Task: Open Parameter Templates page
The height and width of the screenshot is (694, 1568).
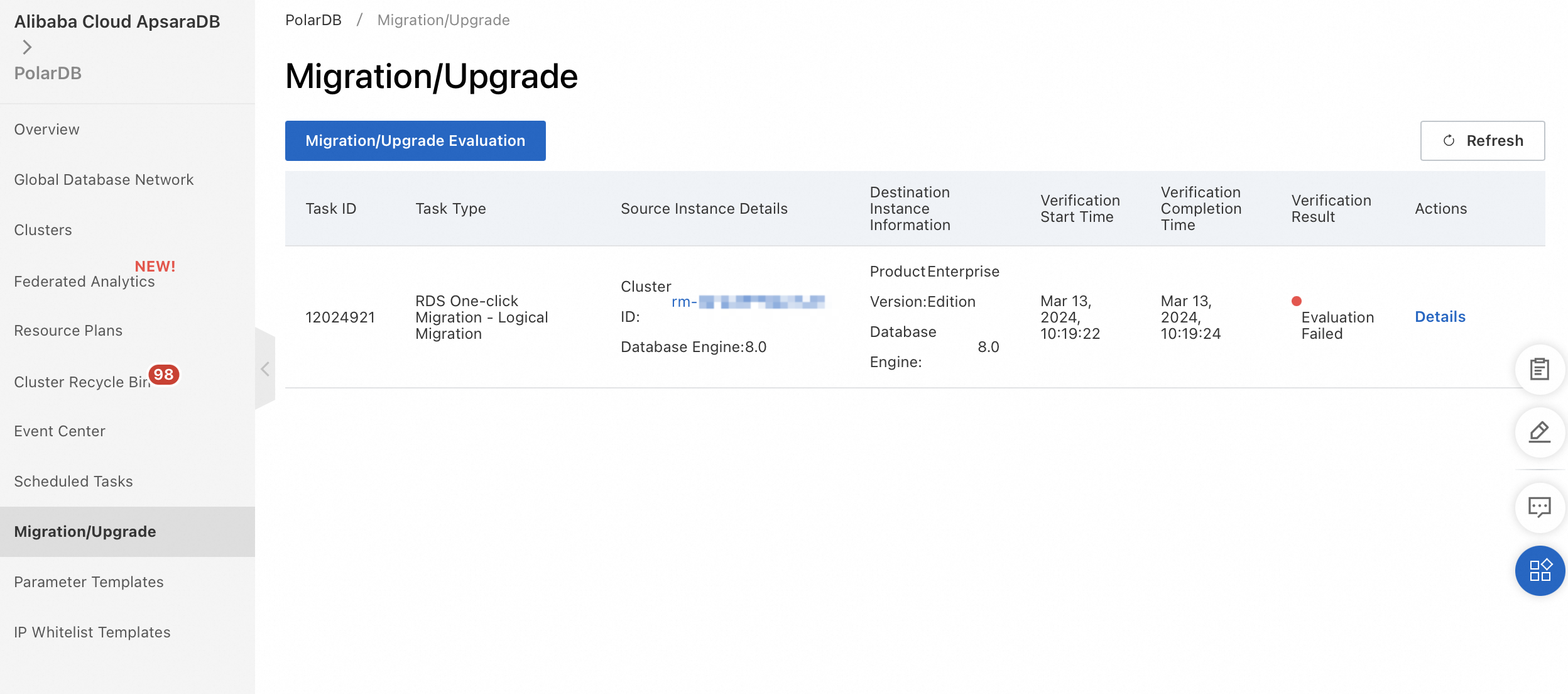Action: point(89,582)
